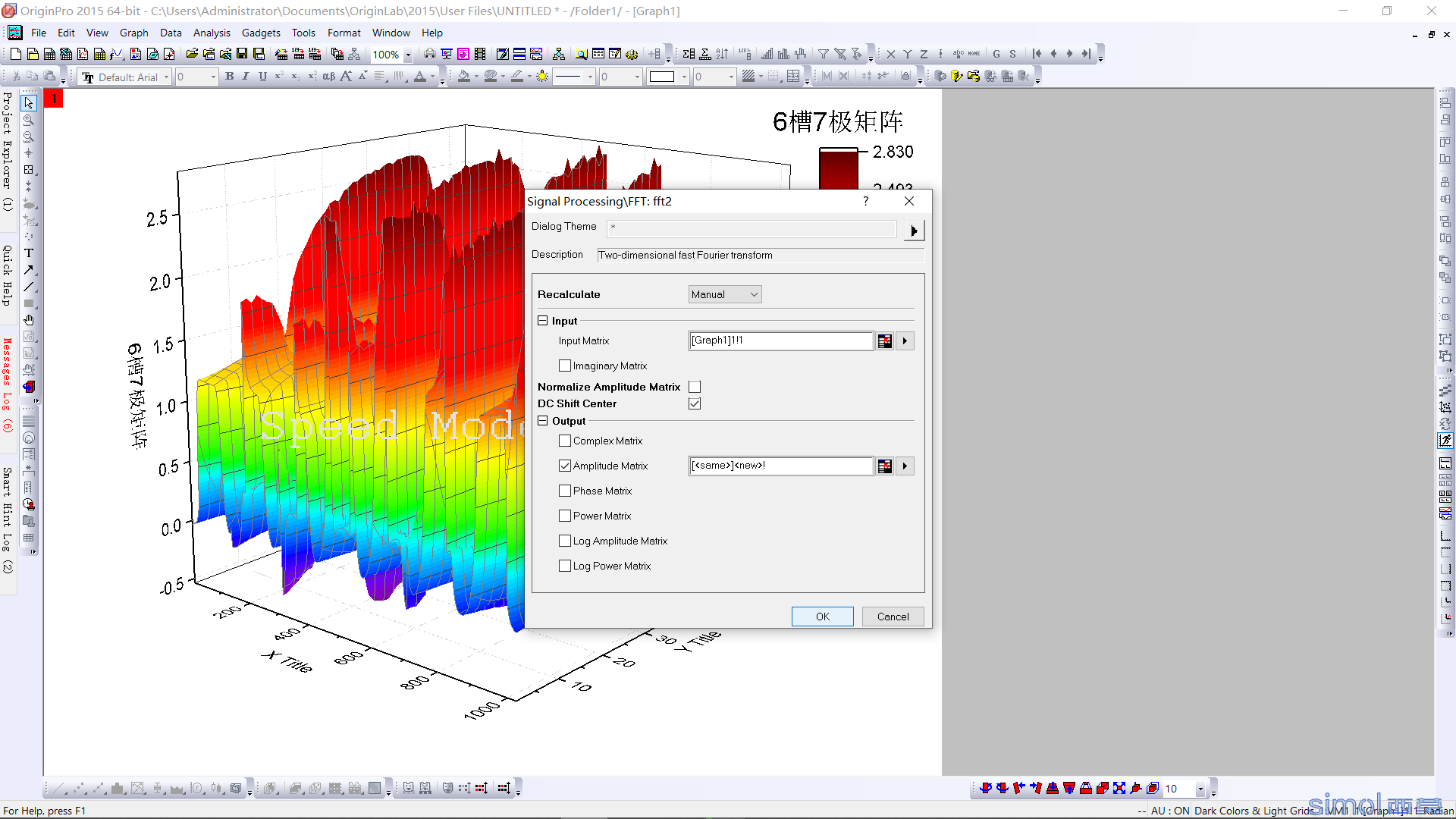1456x819 pixels.
Task: Click the dialog help question mark
Action: [865, 201]
